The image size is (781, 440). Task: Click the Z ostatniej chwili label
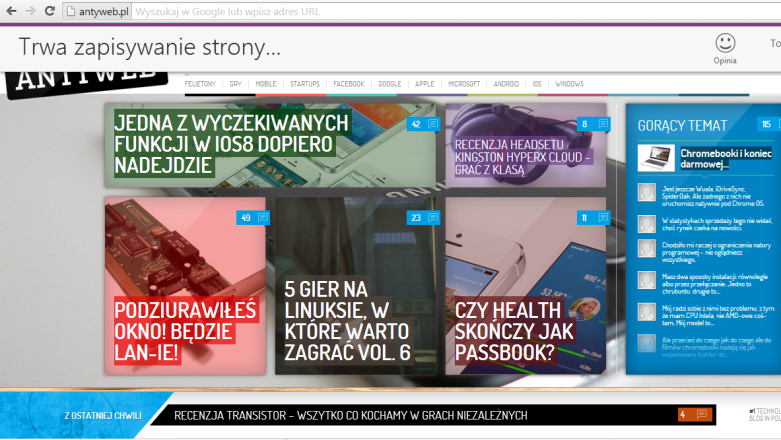click(x=103, y=416)
